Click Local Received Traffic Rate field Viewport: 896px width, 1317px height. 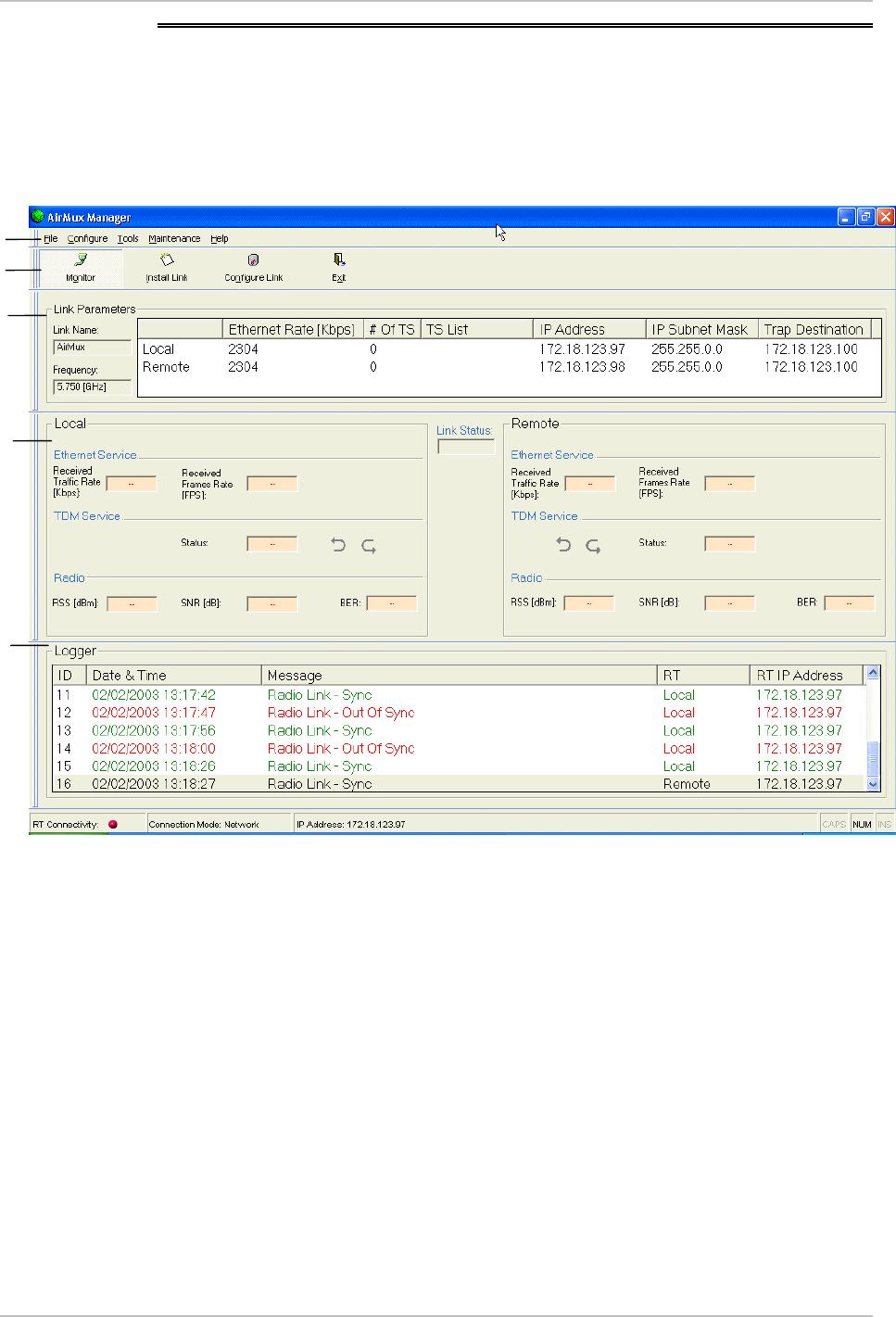pos(132,483)
